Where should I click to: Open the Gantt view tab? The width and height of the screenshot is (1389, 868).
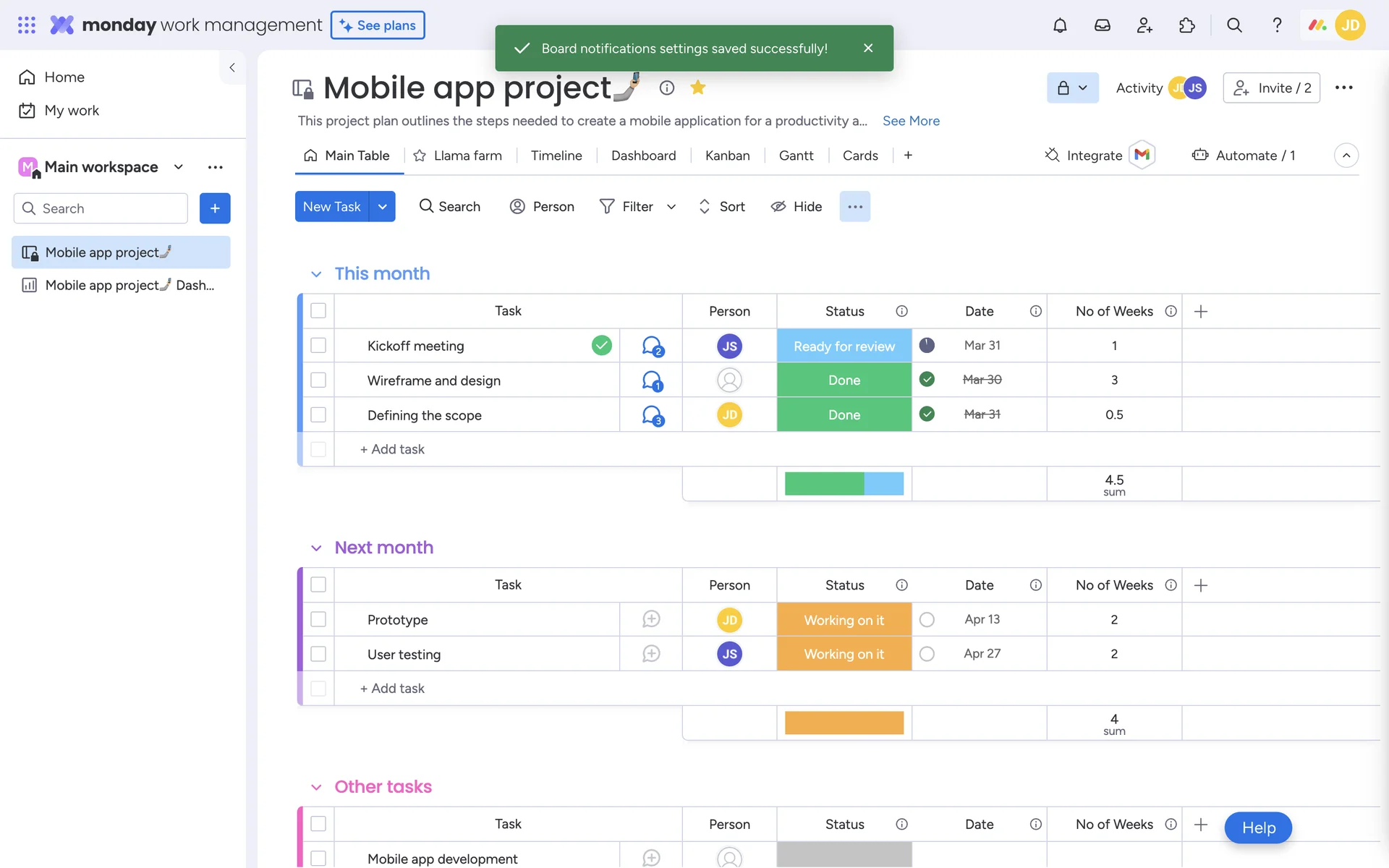796,156
